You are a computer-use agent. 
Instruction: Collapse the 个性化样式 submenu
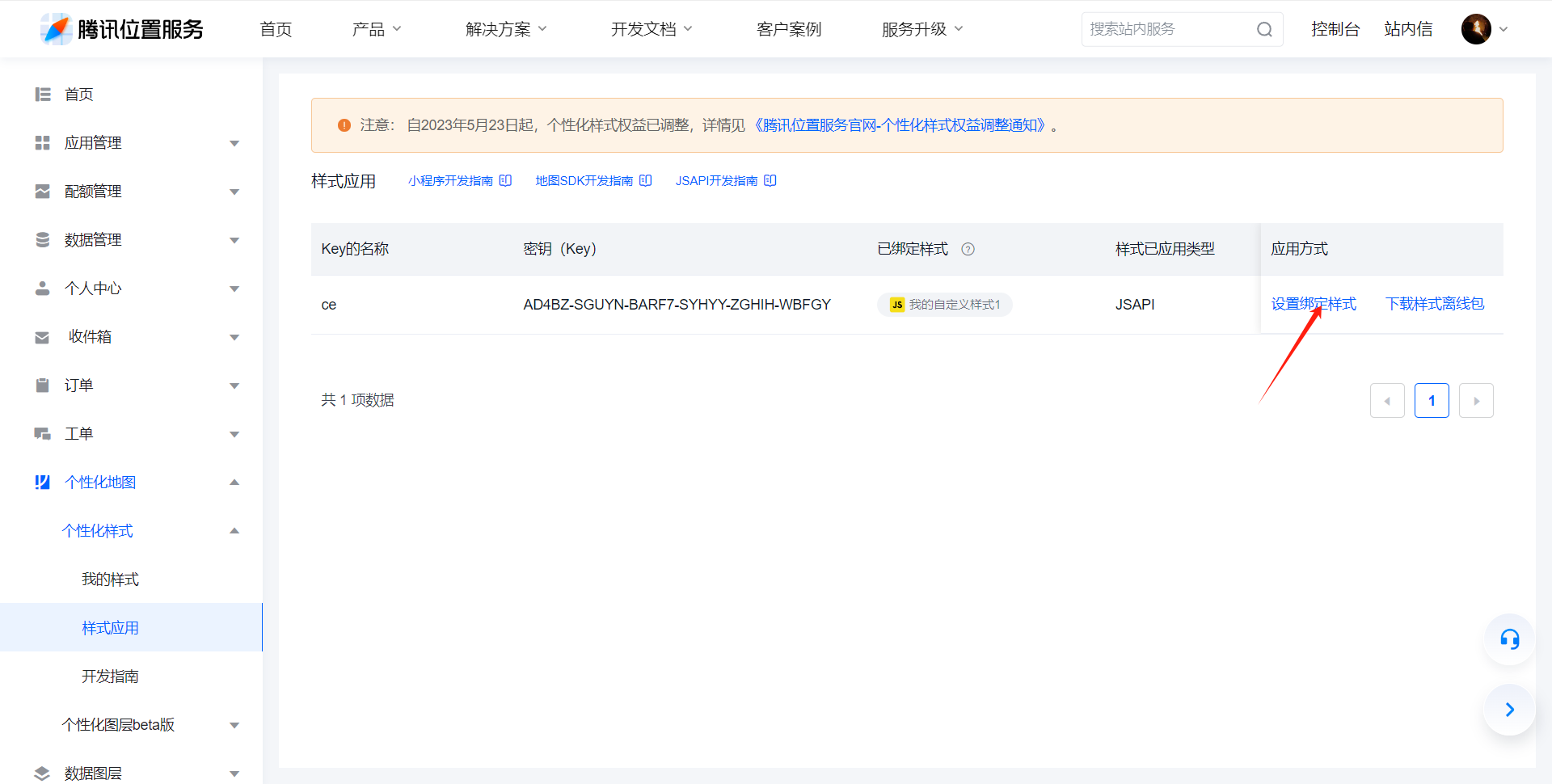pyautogui.click(x=234, y=531)
